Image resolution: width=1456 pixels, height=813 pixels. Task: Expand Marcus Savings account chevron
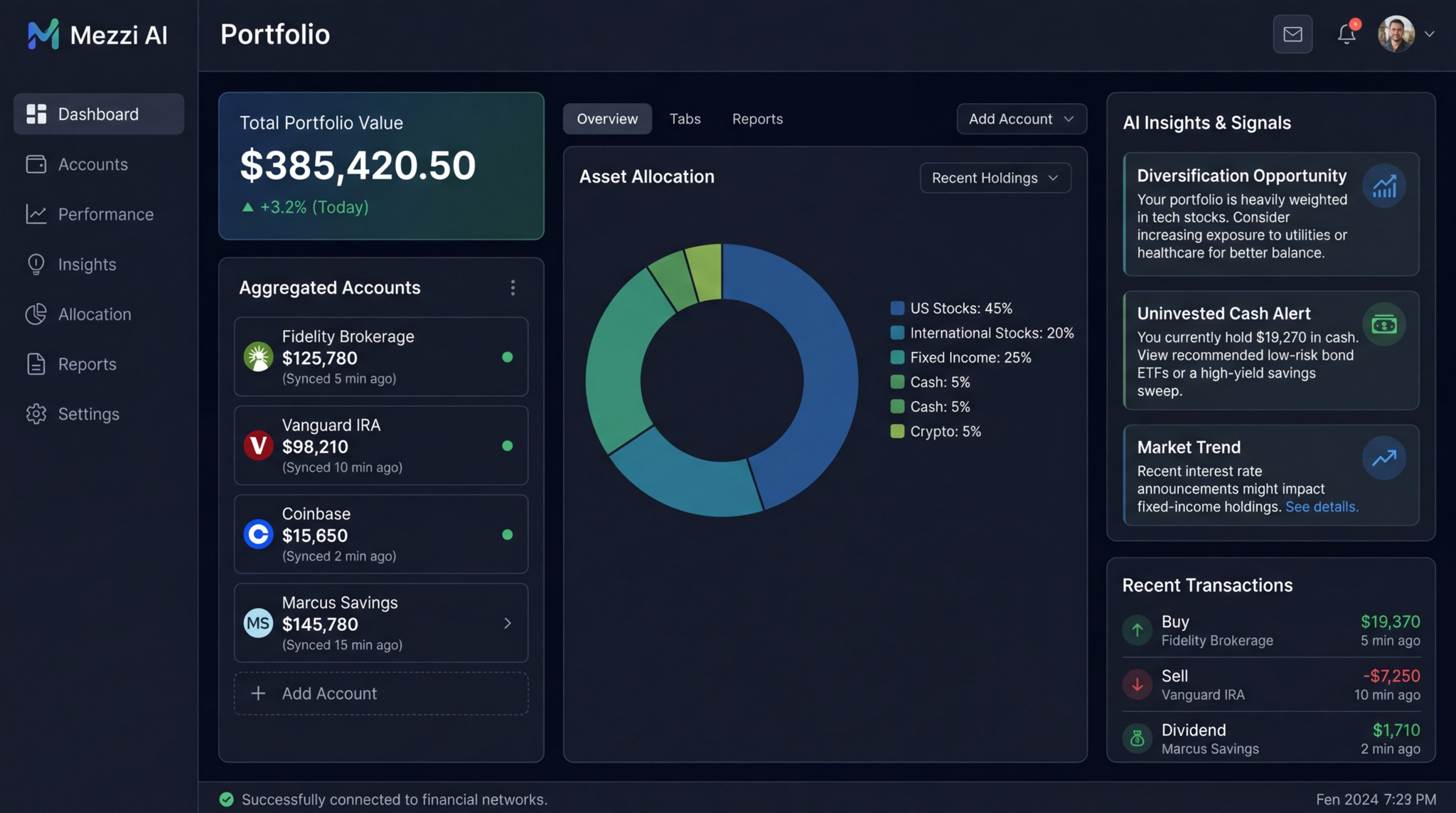pyautogui.click(x=507, y=623)
